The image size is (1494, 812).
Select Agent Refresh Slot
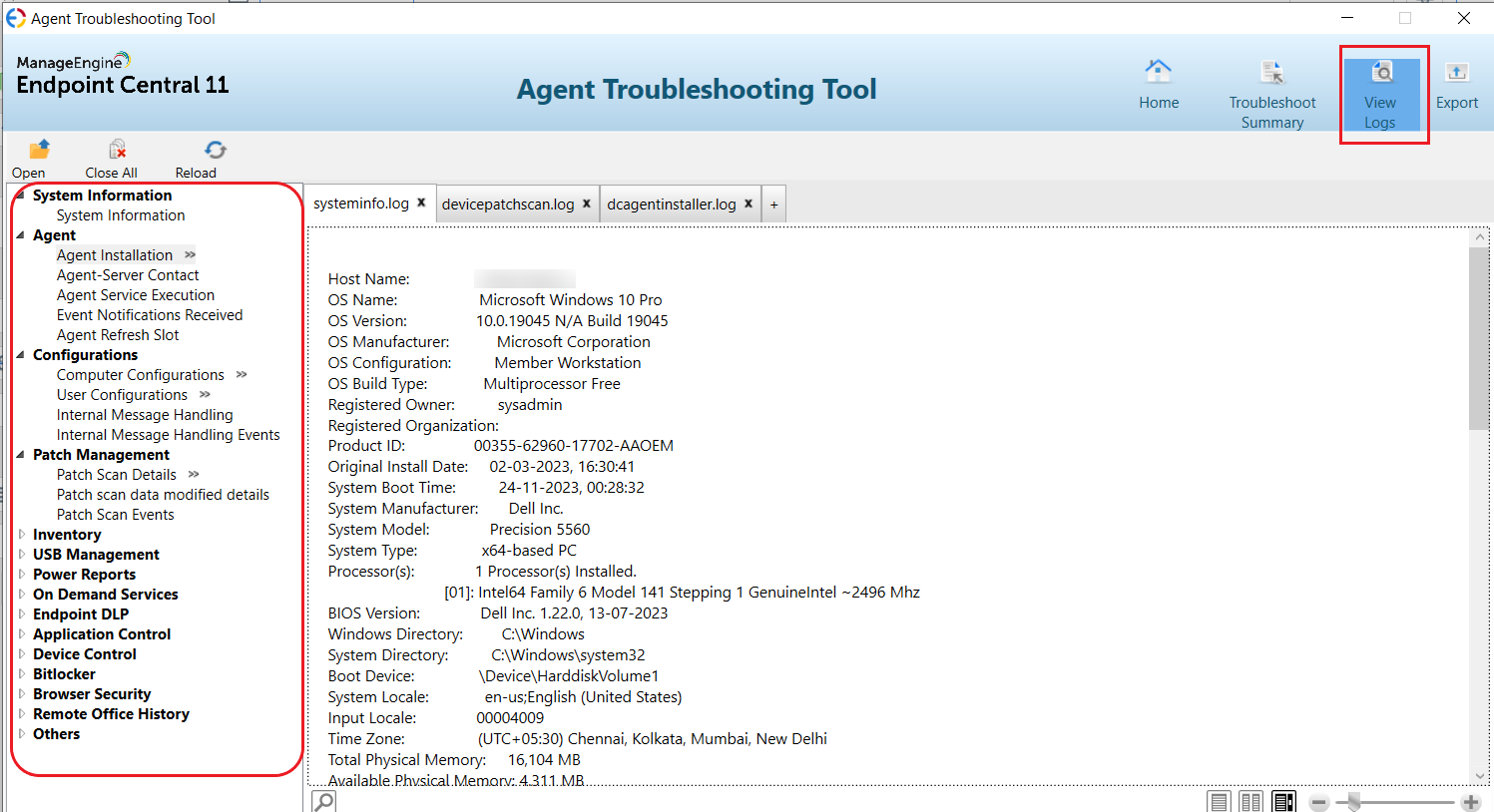click(118, 335)
